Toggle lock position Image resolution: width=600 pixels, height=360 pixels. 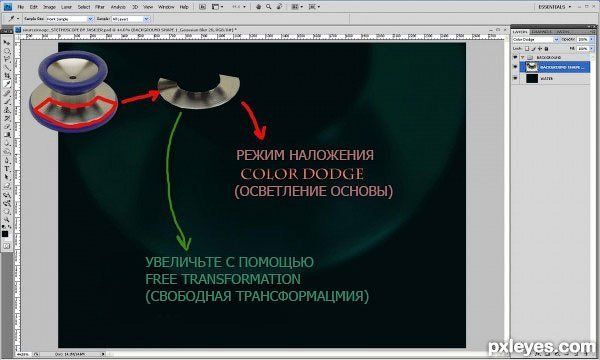click(x=540, y=49)
